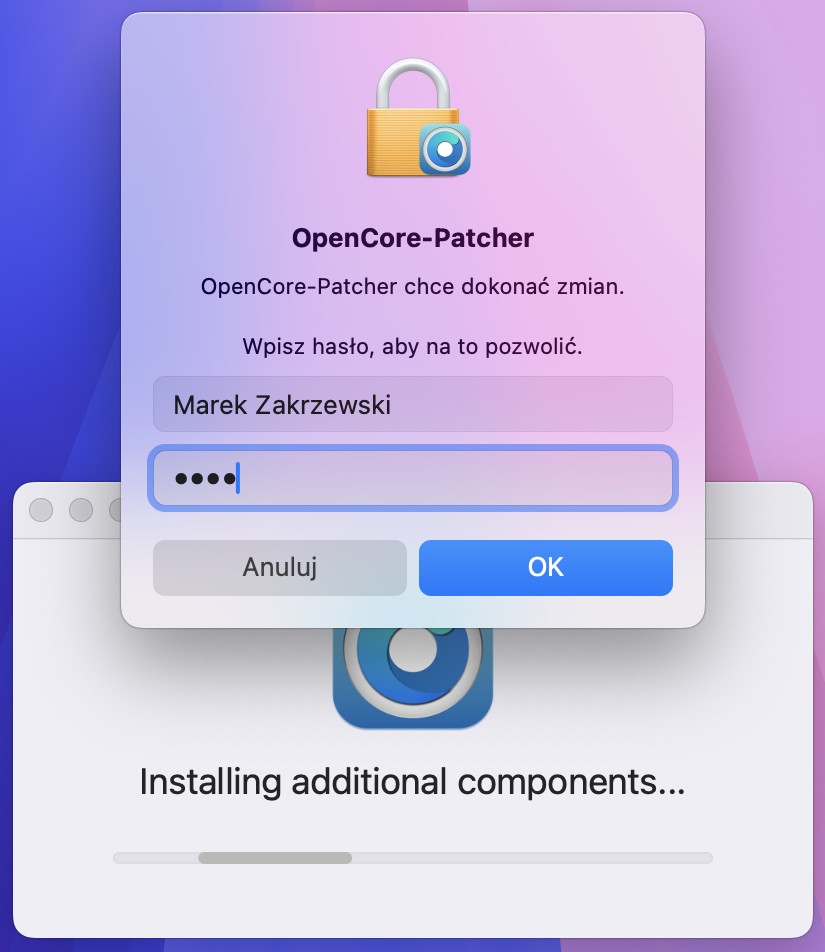Viewport: 825px width, 952px height.
Task: Click the empty left end of progress bar
Action: [x=156, y=858]
